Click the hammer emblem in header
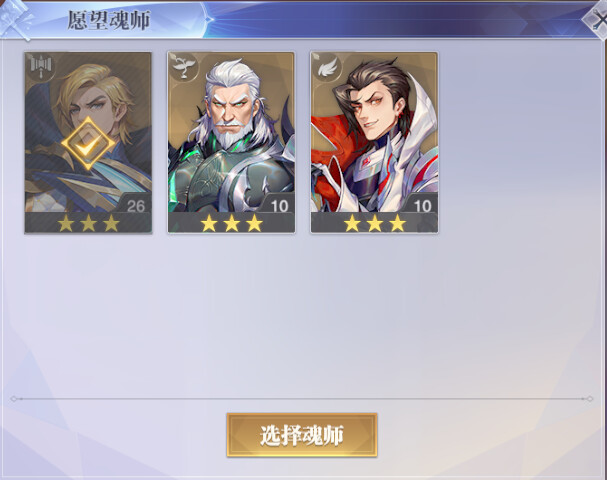Screen dimensions: 607x480 click(15, 21)
